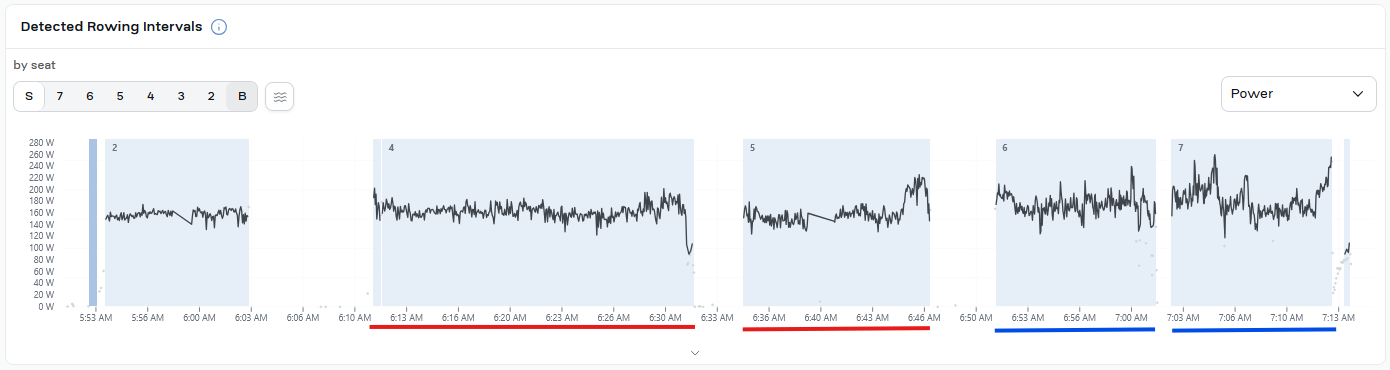Choose seat 3 in seat selector
The image size is (1390, 370).
coord(181,97)
